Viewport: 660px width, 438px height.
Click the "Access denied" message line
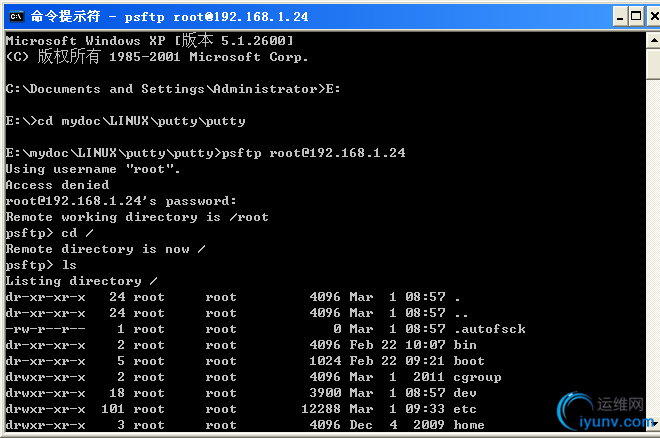(57, 185)
